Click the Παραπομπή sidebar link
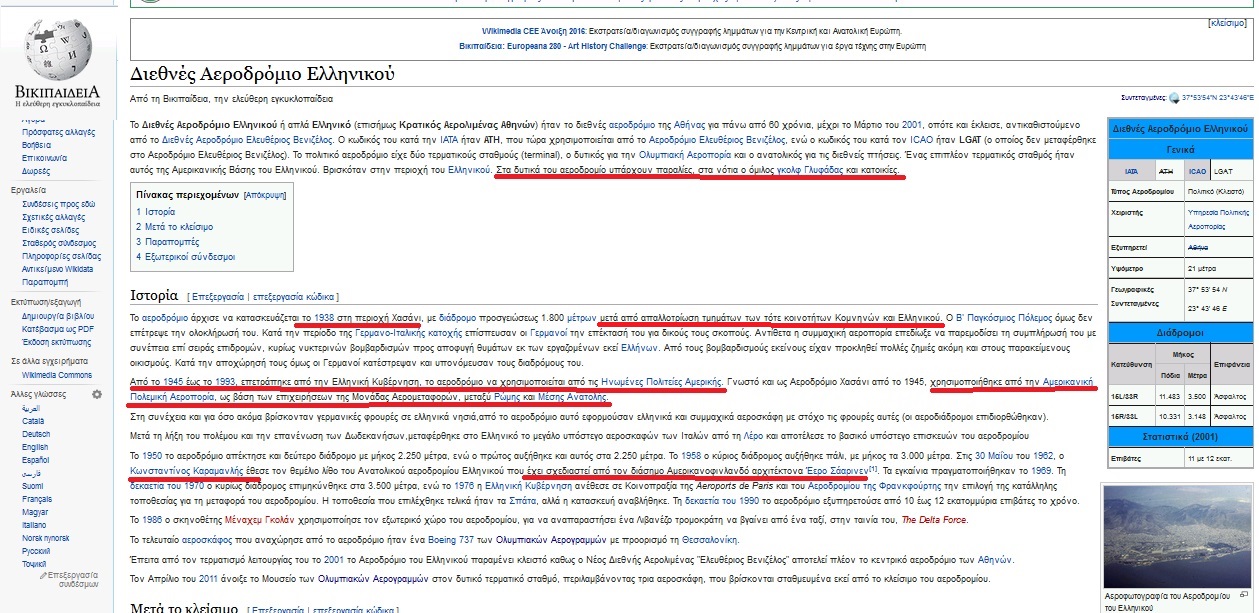 tap(44, 282)
